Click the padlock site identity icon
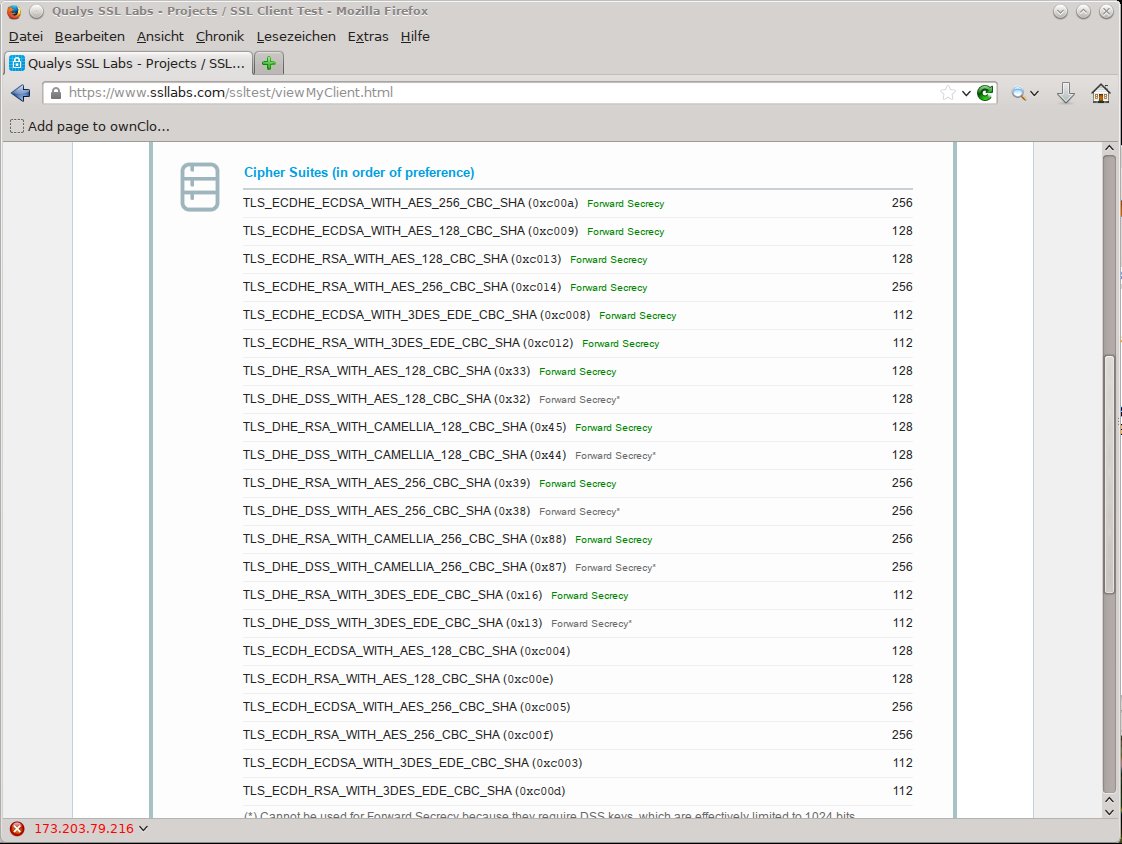The image size is (1122, 844). click(56, 93)
